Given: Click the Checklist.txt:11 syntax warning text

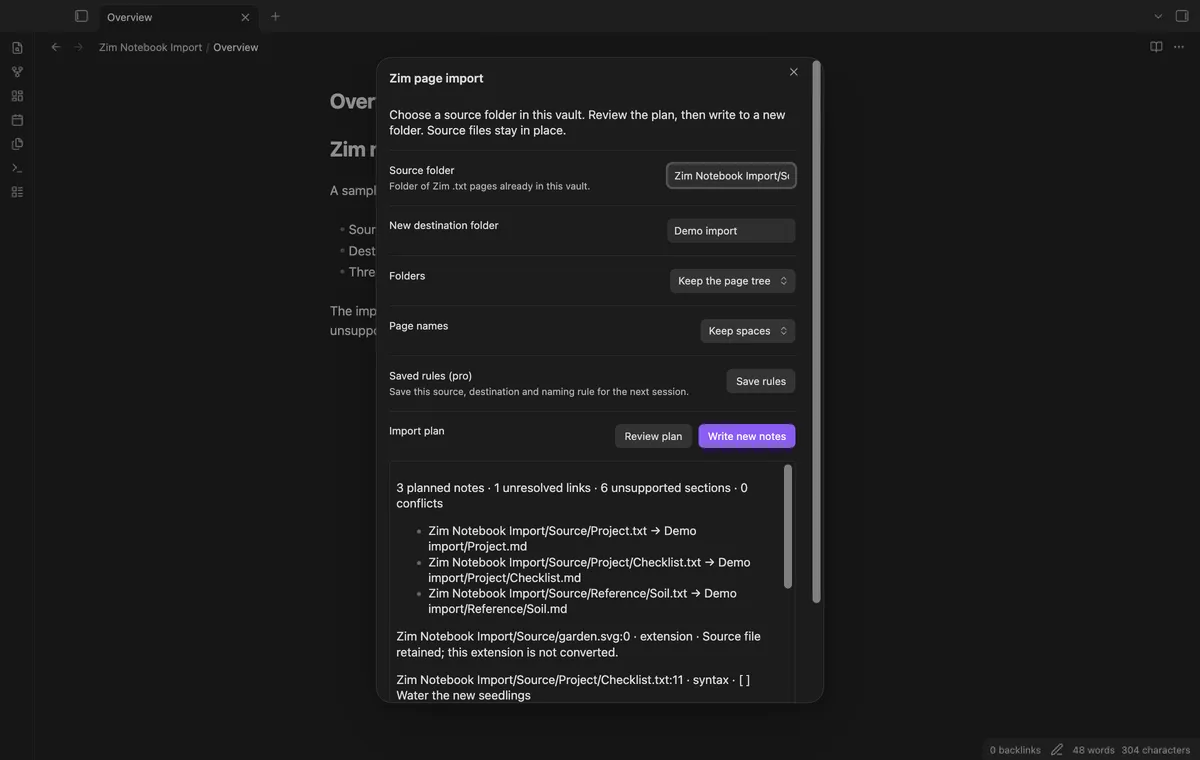Looking at the screenshot, I should click(x=573, y=687).
